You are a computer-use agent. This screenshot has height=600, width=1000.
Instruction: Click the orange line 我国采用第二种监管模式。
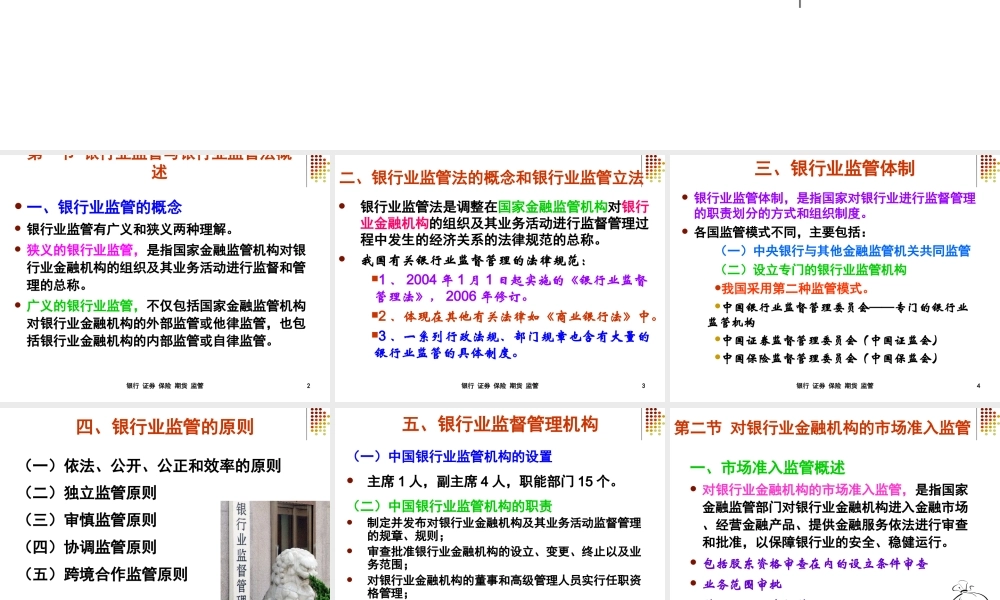(x=793, y=288)
